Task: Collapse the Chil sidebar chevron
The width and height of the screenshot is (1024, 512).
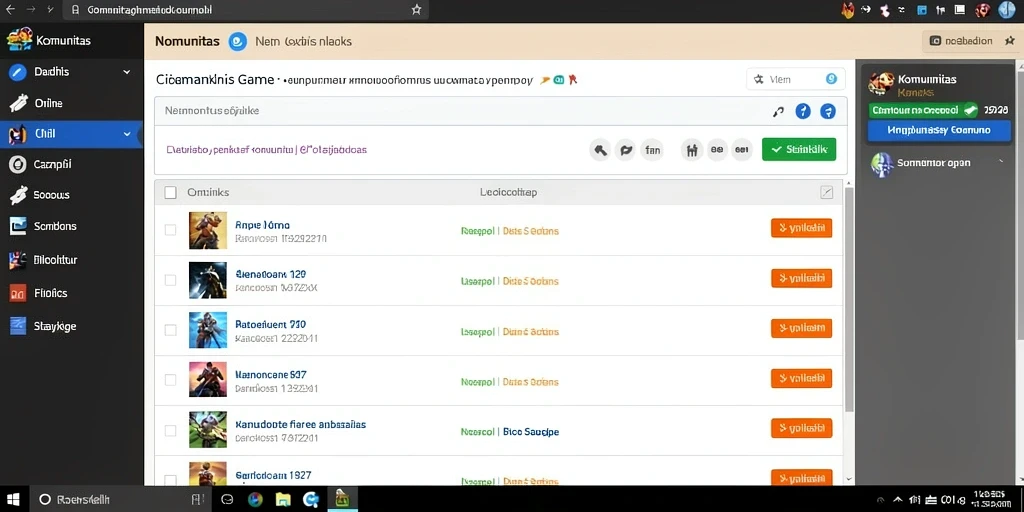Action: pyautogui.click(x=127, y=134)
